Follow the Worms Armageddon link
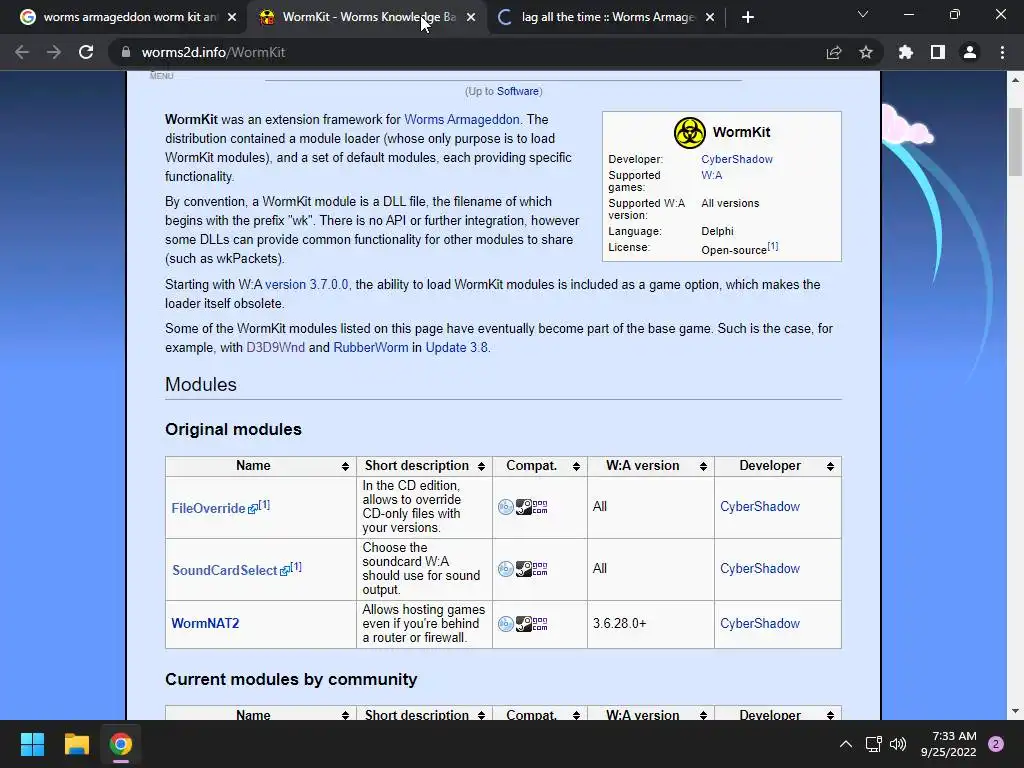The height and width of the screenshot is (768, 1024). pos(462,120)
